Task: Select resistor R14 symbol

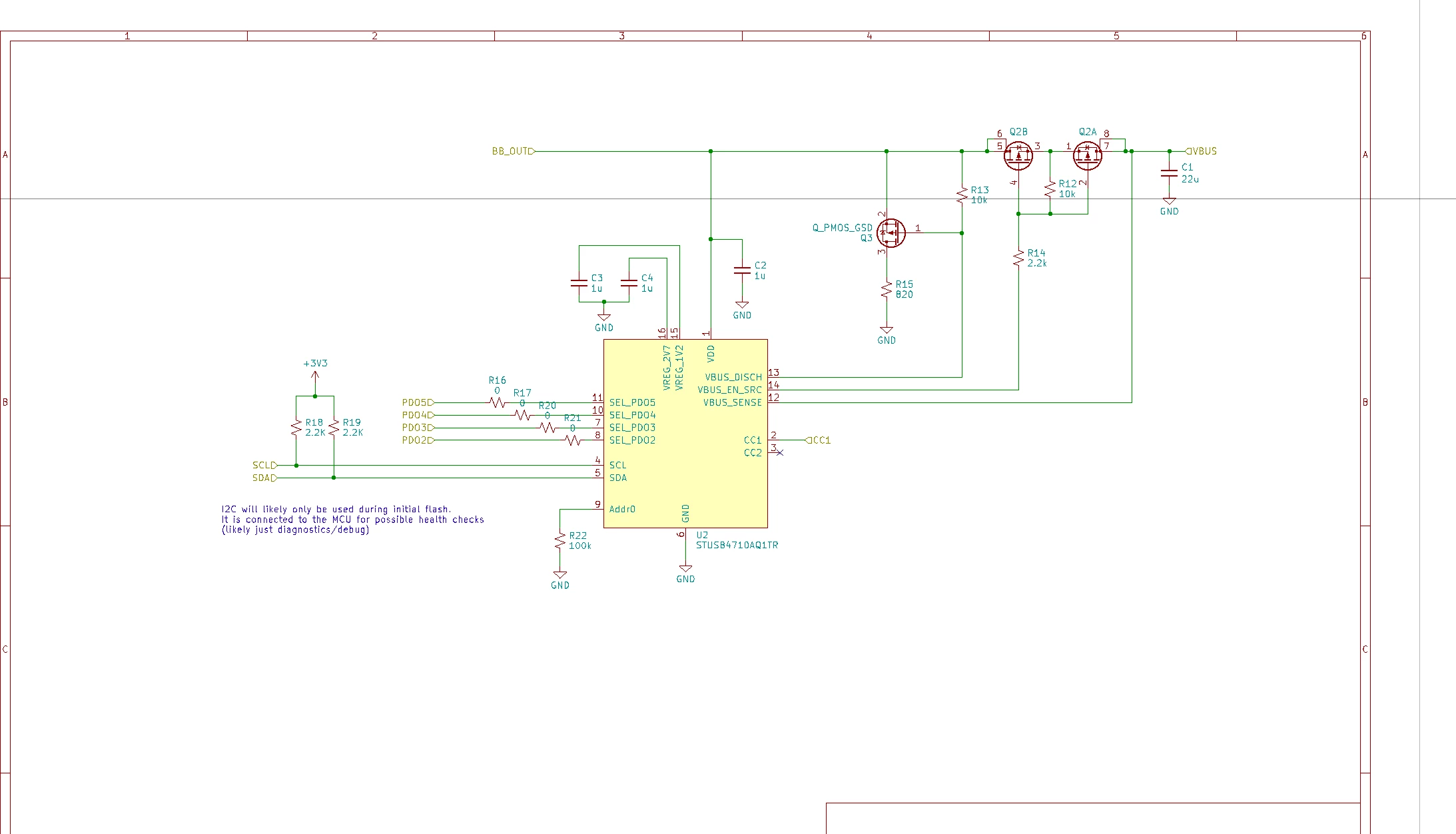Action: [1018, 258]
